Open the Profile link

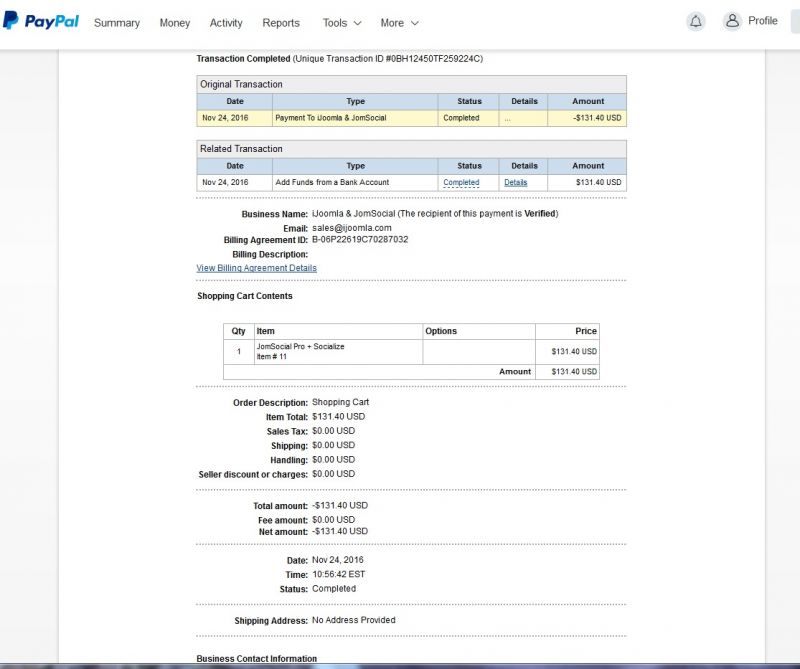tap(763, 21)
